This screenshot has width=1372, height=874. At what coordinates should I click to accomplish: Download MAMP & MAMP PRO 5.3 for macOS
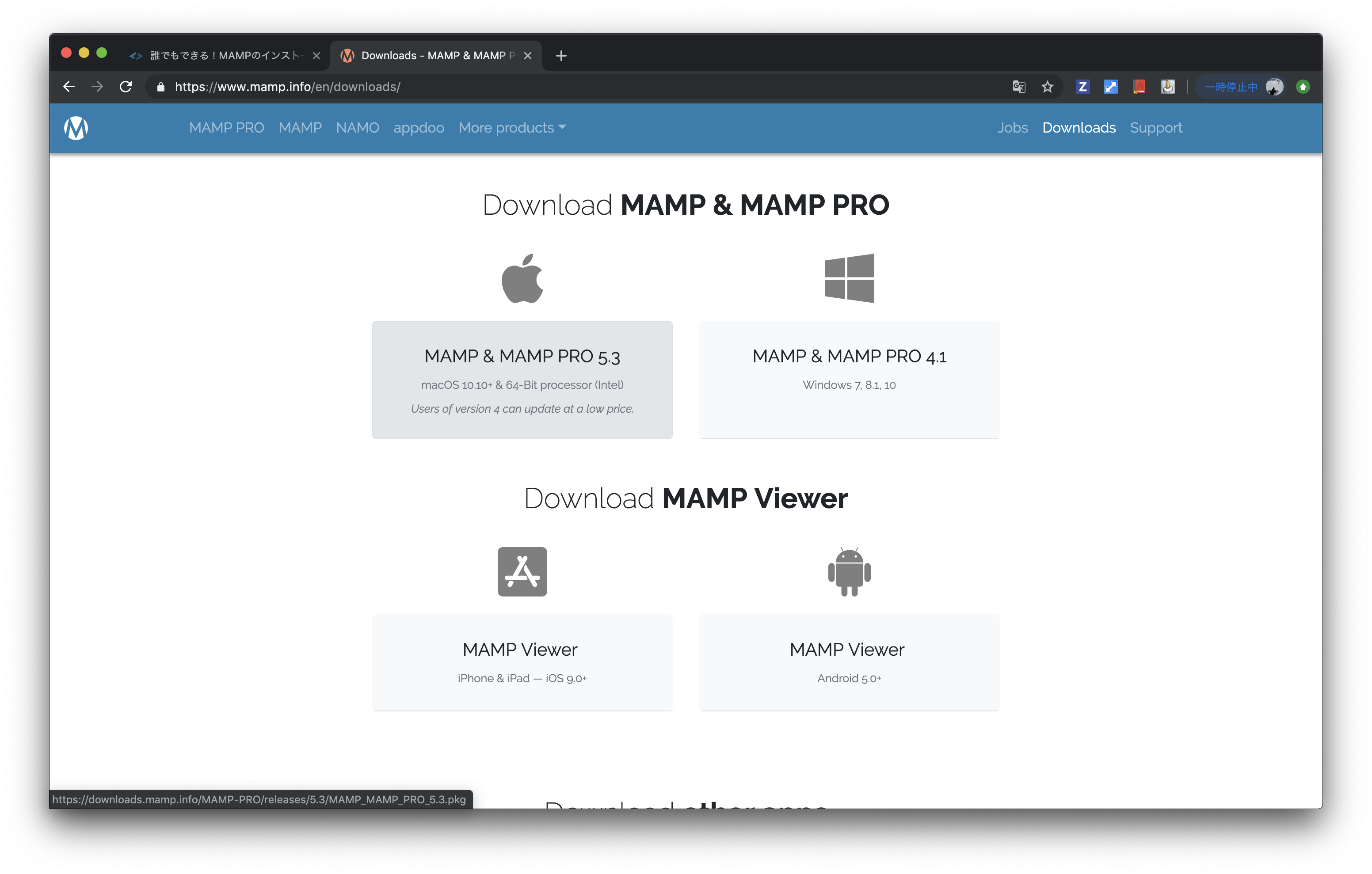click(522, 380)
